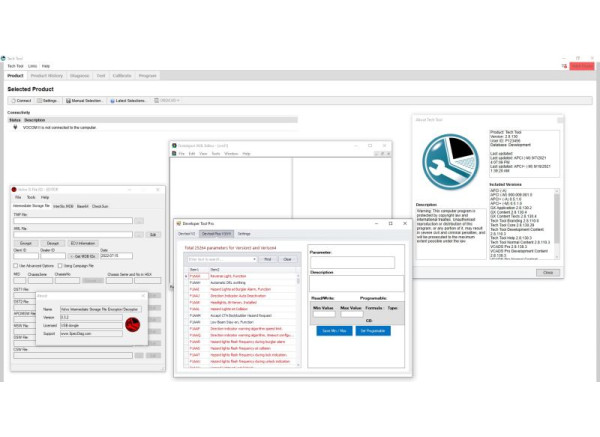The height and width of the screenshot is (437, 600).
Task: Open the Base64 tab
Action: point(83,205)
